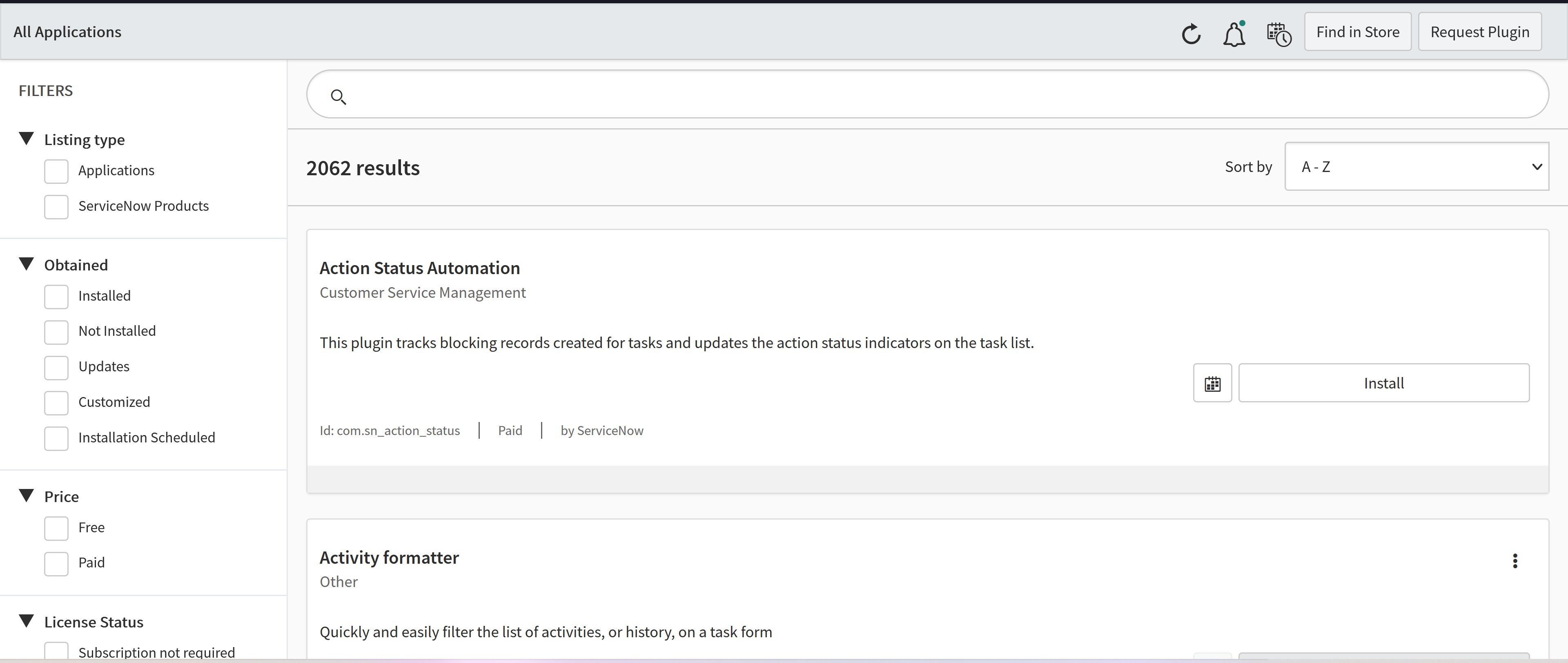Image resolution: width=1568 pixels, height=663 pixels.
Task: Click the magnifier search icon
Action: [339, 97]
